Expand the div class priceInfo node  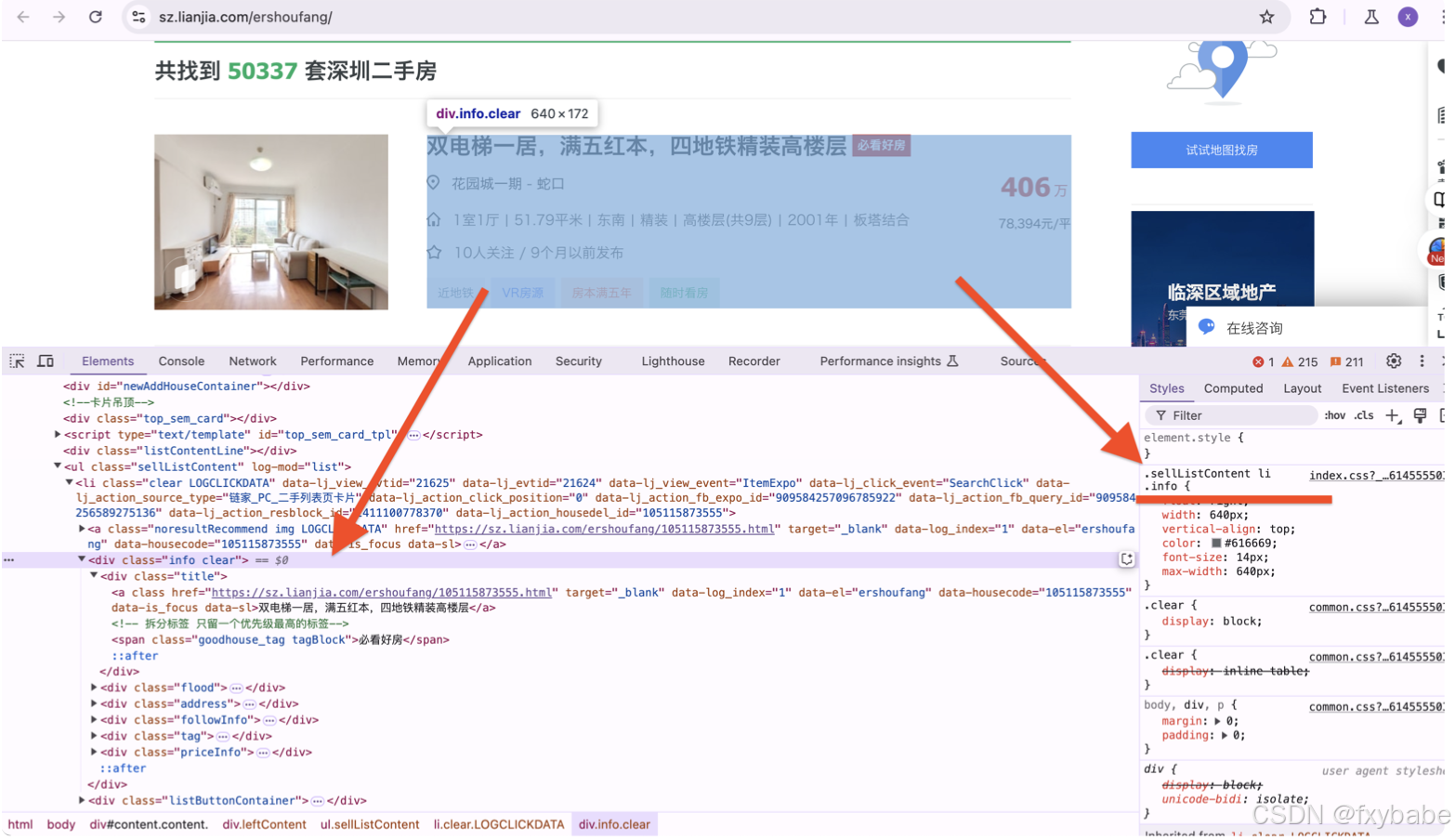point(94,753)
